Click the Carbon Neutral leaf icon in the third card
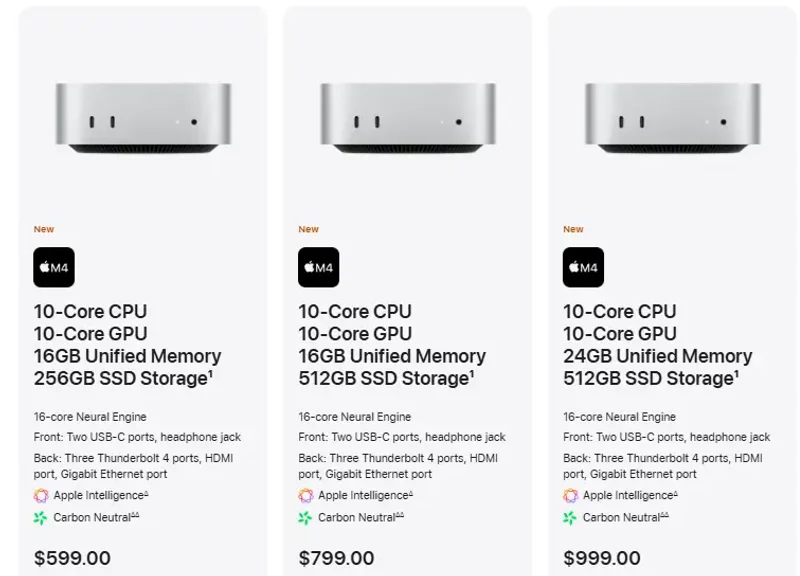Screen dimensions: 800x576 [x=570, y=518]
